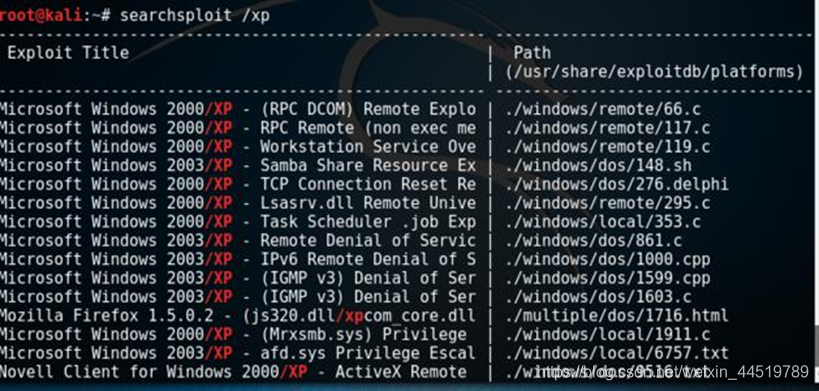Click the root@kali prompt text

pyautogui.click(x=41, y=15)
